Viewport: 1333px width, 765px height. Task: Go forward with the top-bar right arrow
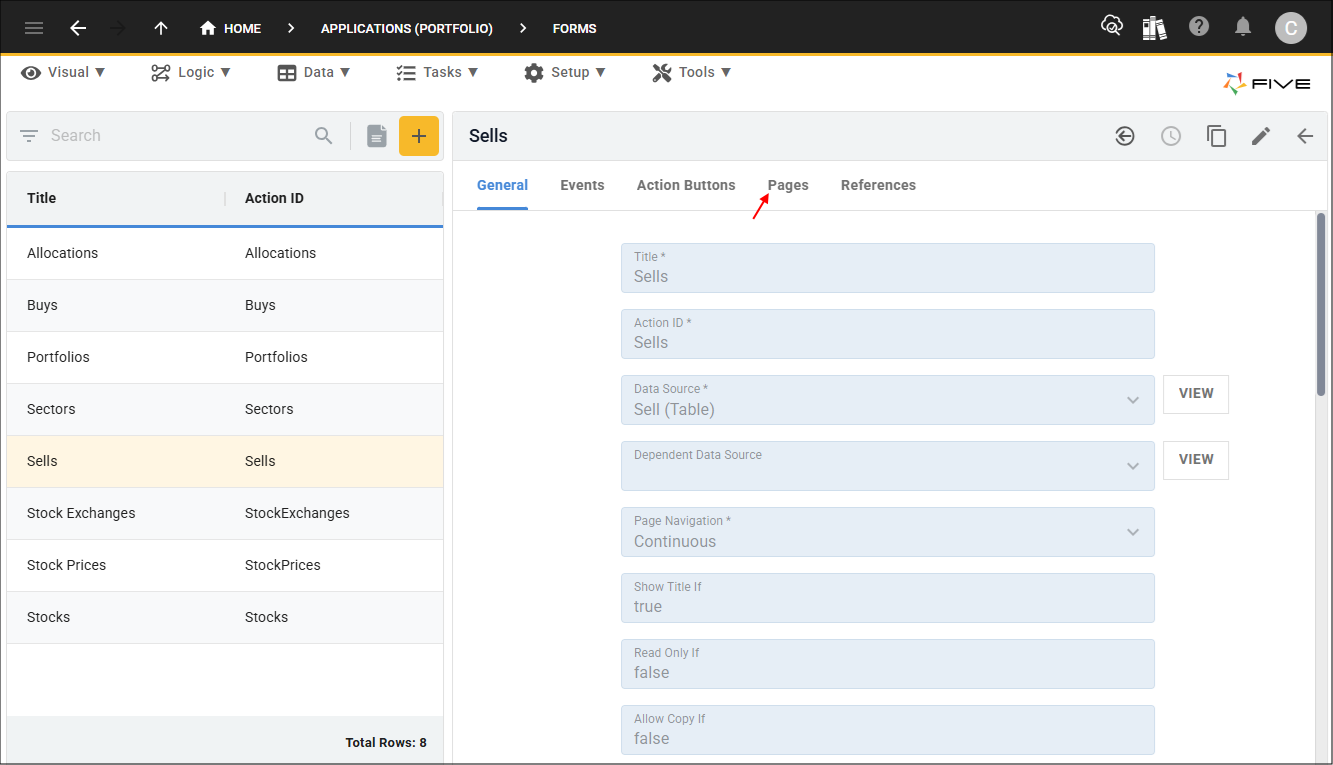(118, 28)
